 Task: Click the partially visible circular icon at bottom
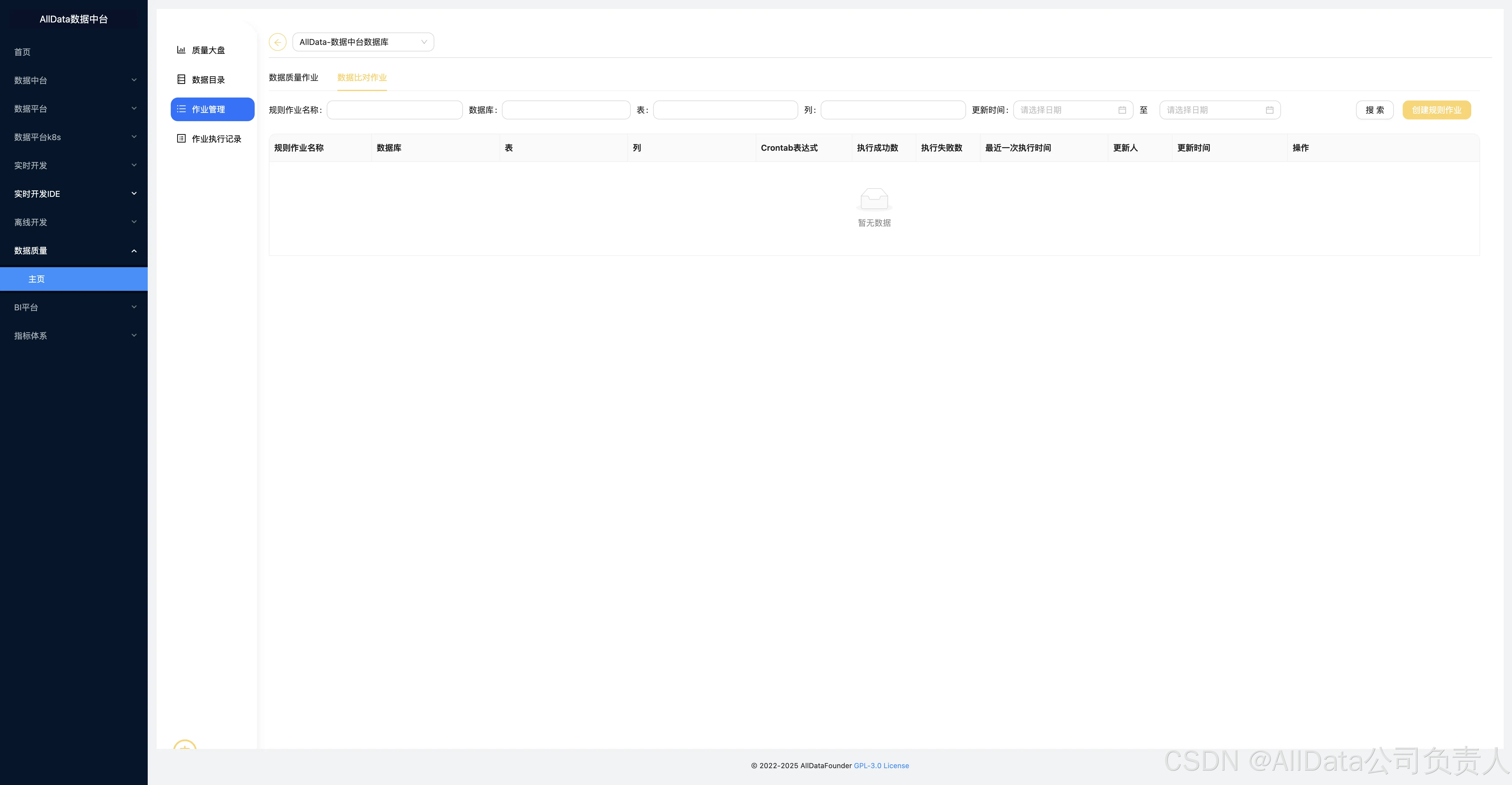coord(185,745)
